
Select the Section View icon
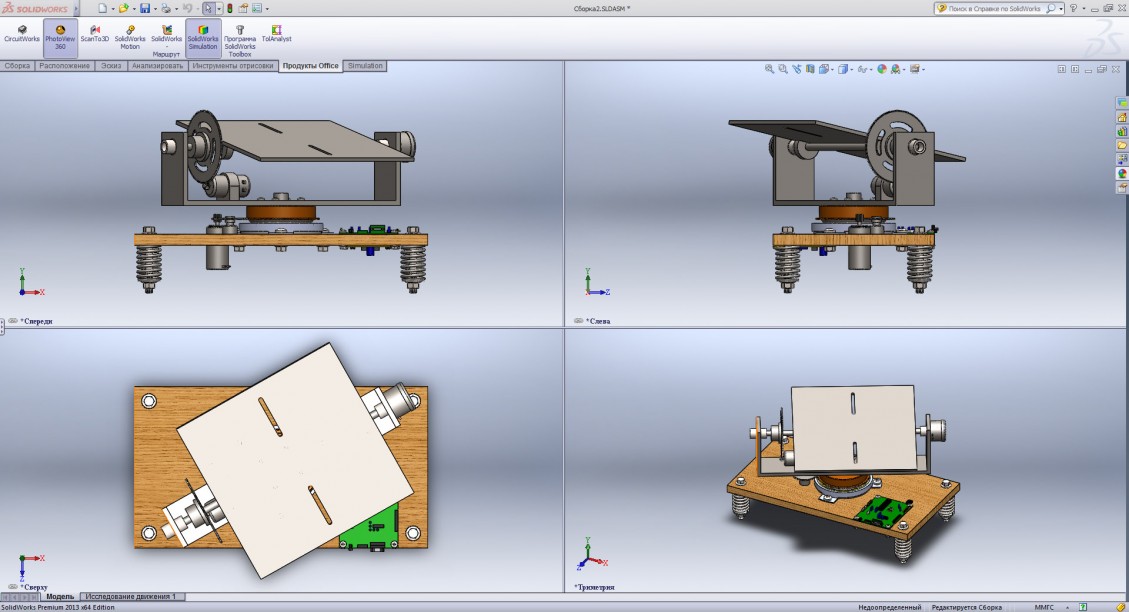(x=810, y=69)
